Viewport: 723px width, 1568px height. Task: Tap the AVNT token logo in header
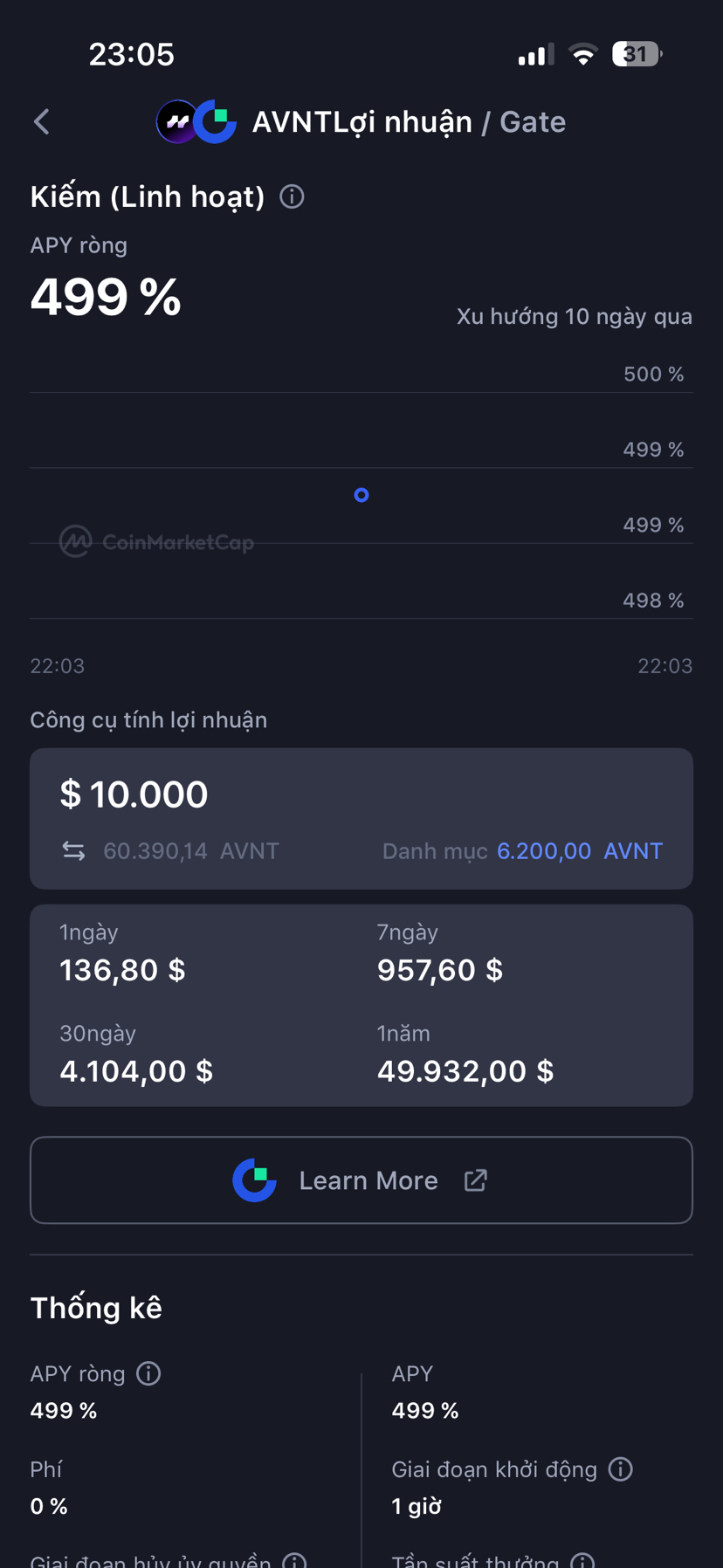[176, 122]
